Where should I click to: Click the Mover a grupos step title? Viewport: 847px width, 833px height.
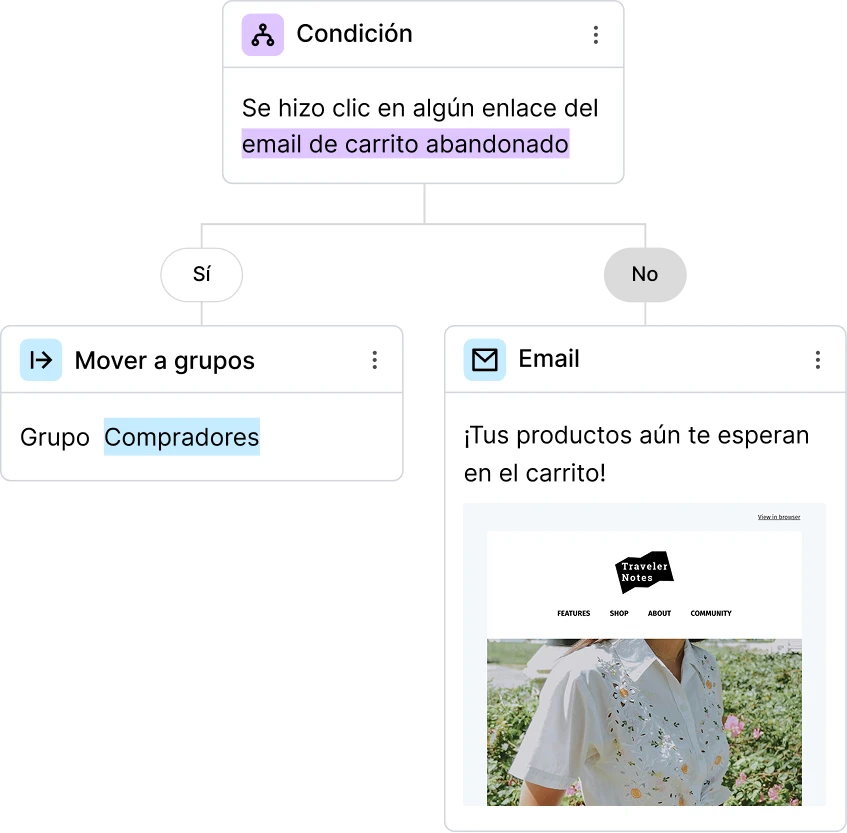pyautogui.click(x=165, y=361)
